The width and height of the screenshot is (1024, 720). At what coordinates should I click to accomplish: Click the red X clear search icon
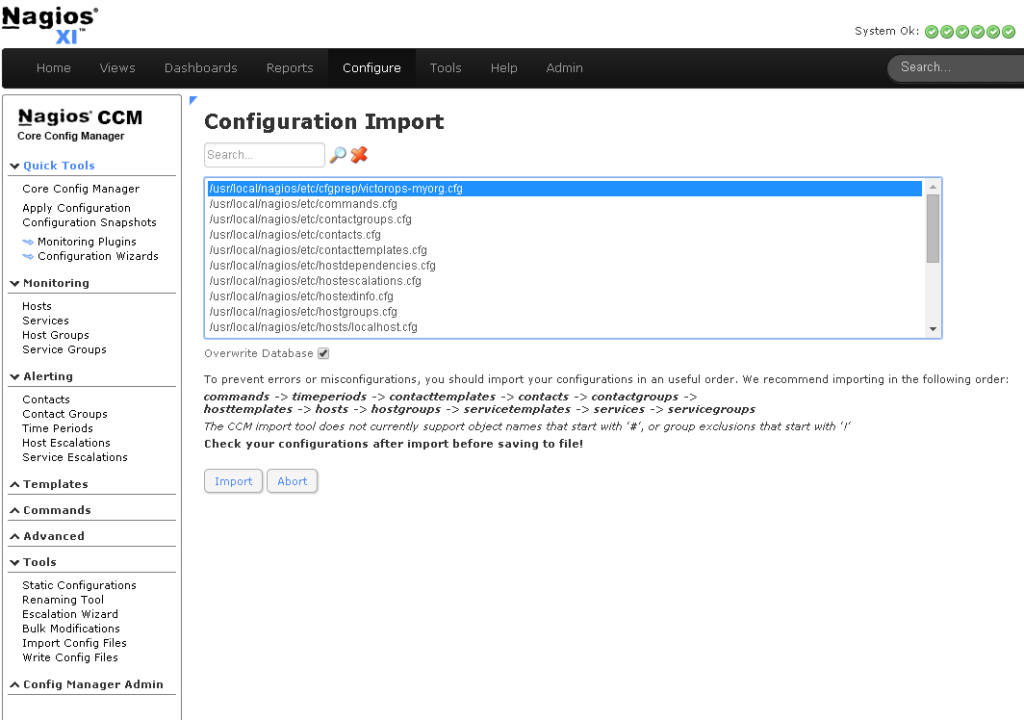click(x=358, y=155)
